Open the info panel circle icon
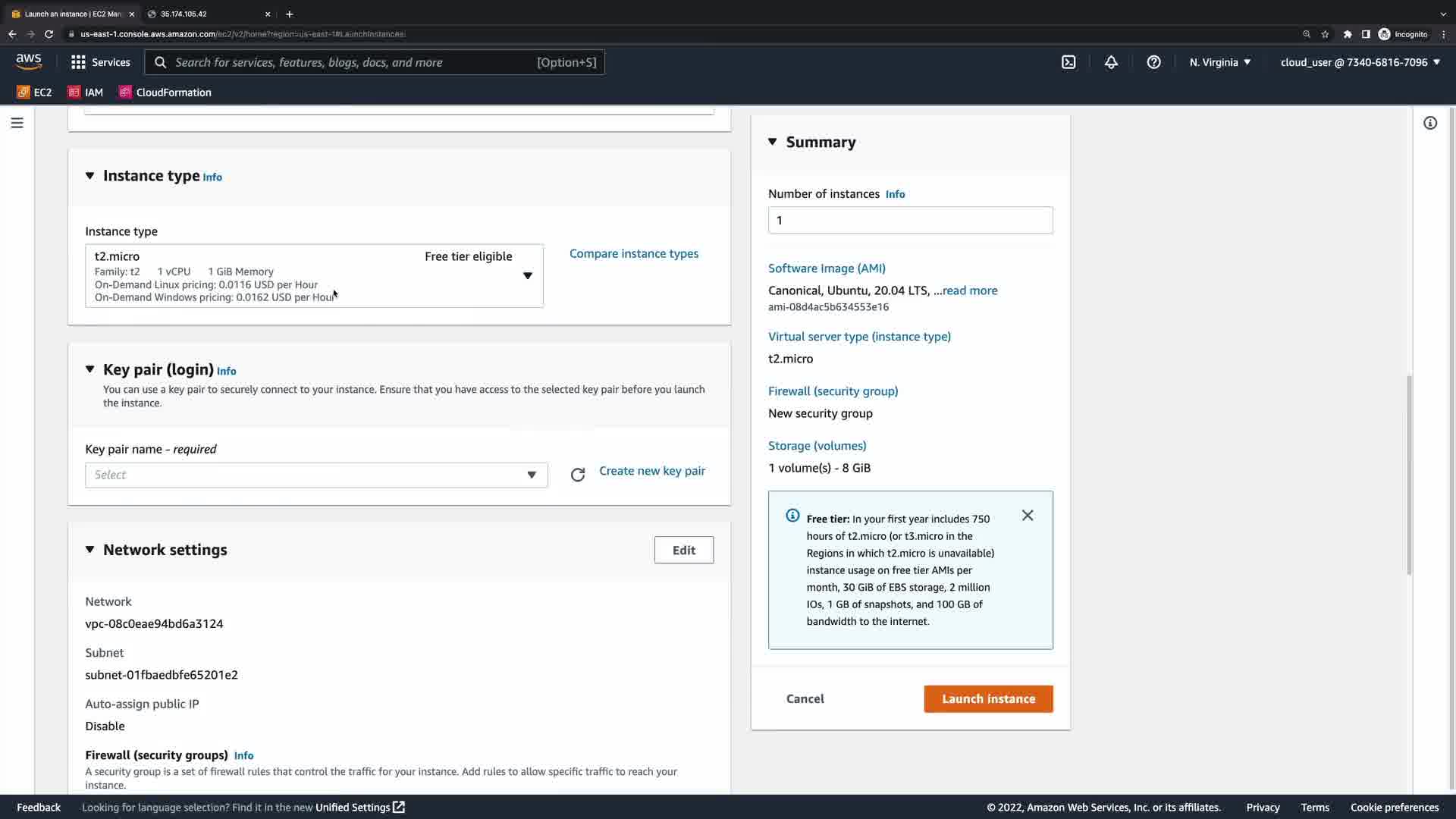 pyautogui.click(x=1430, y=123)
